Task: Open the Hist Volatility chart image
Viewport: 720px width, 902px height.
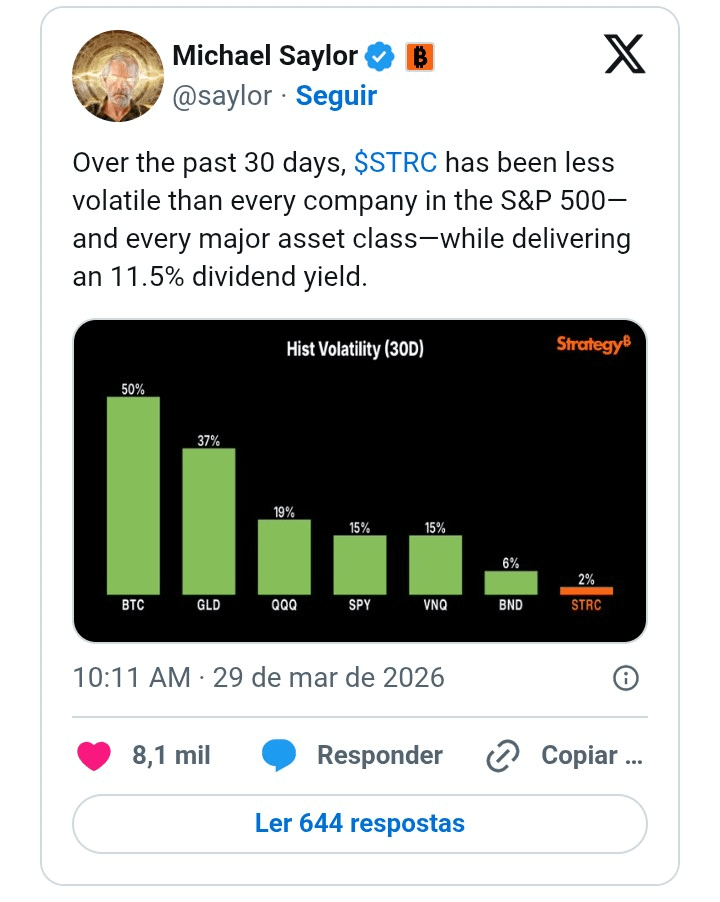Action: (x=359, y=481)
